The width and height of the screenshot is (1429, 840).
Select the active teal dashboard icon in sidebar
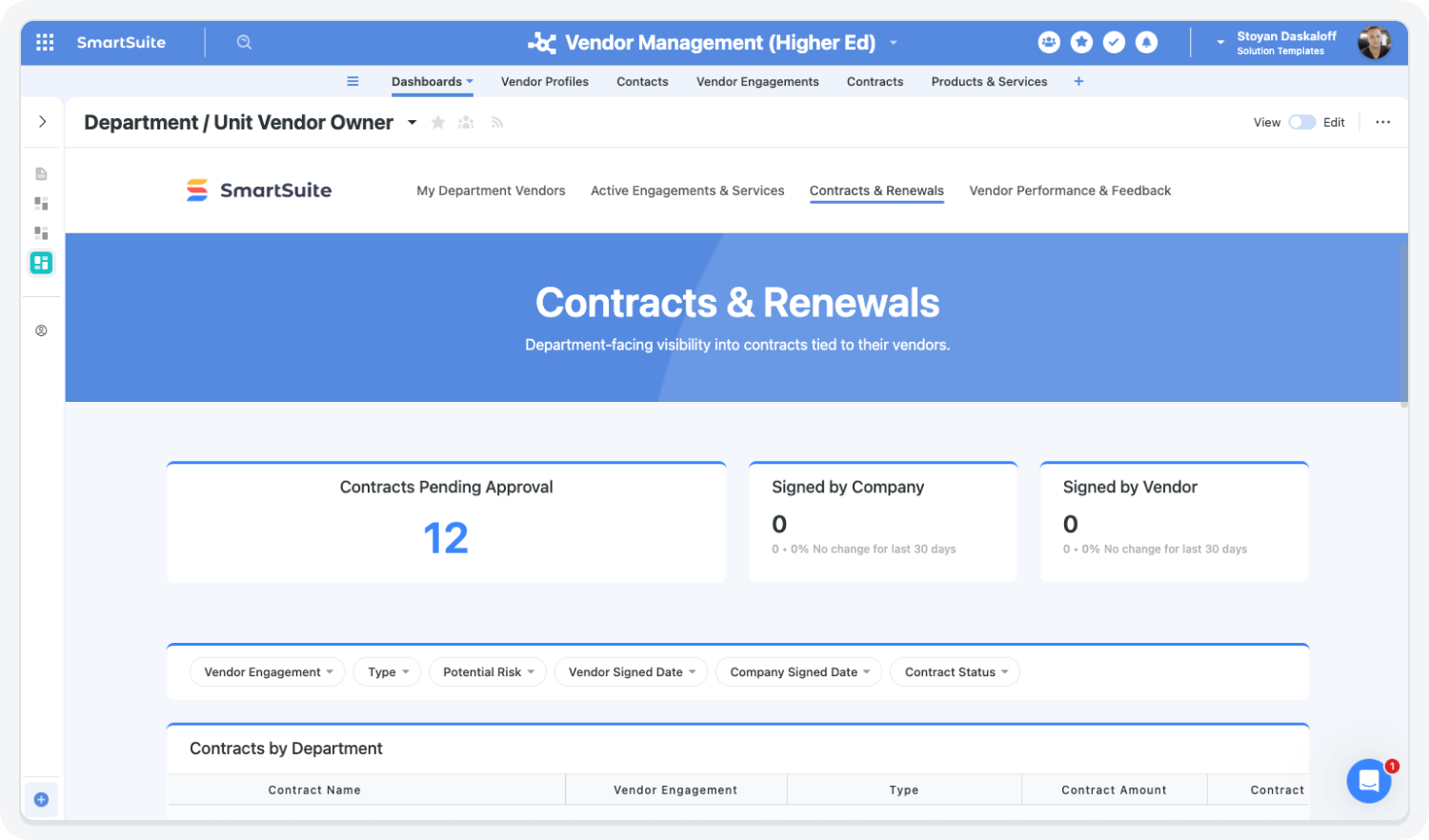[41, 263]
